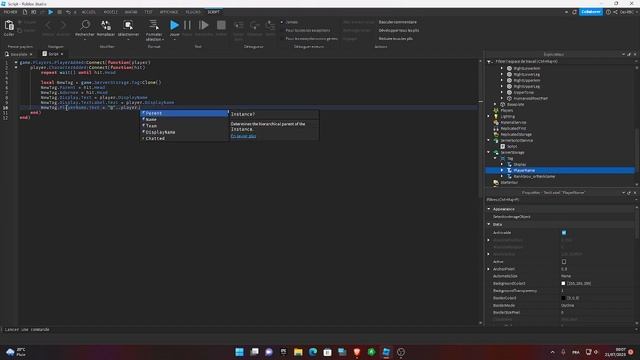The width and height of the screenshot is (640, 360).
Task: Switch to the ACCUEIL ribbon tab
Action: point(89,12)
